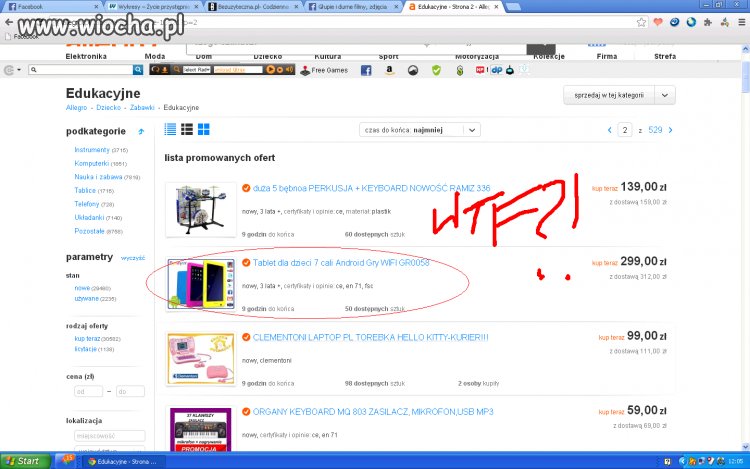The height and width of the screenshot is (469, 750).
Task: Close the Edukacyjne - Strona 2 tab
Action: point(496,7)
